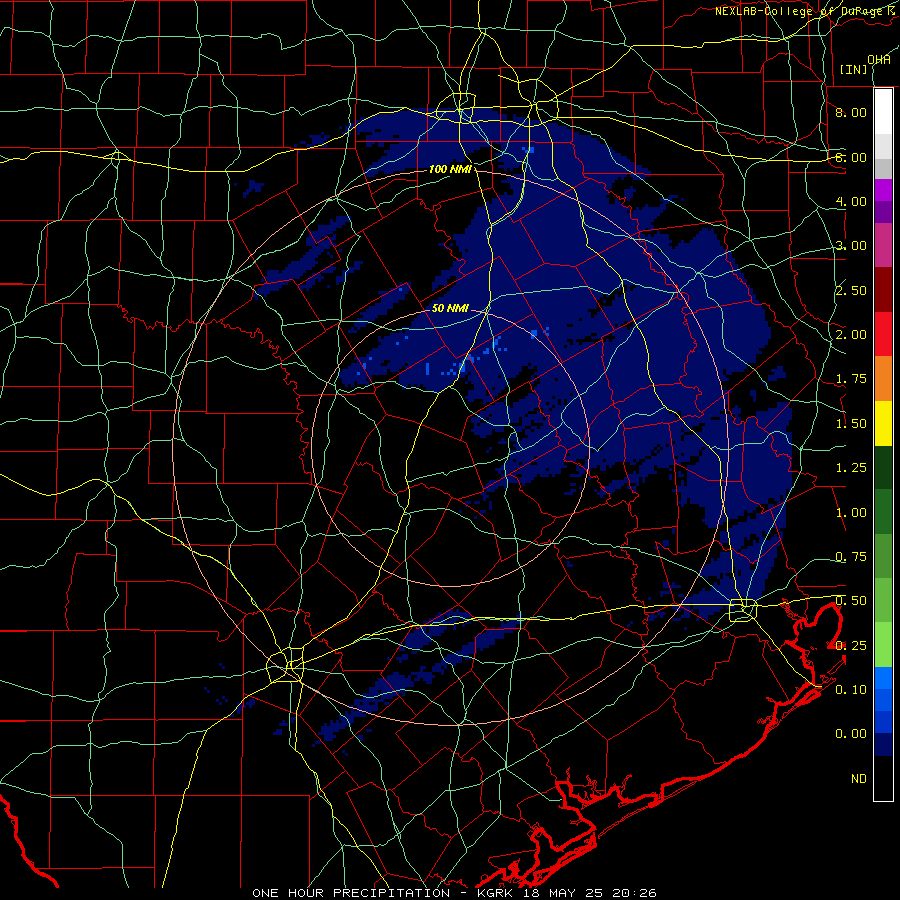Click the 100 NMI range ring label
This screenshot has height=900, width=900.
(450, 169)
